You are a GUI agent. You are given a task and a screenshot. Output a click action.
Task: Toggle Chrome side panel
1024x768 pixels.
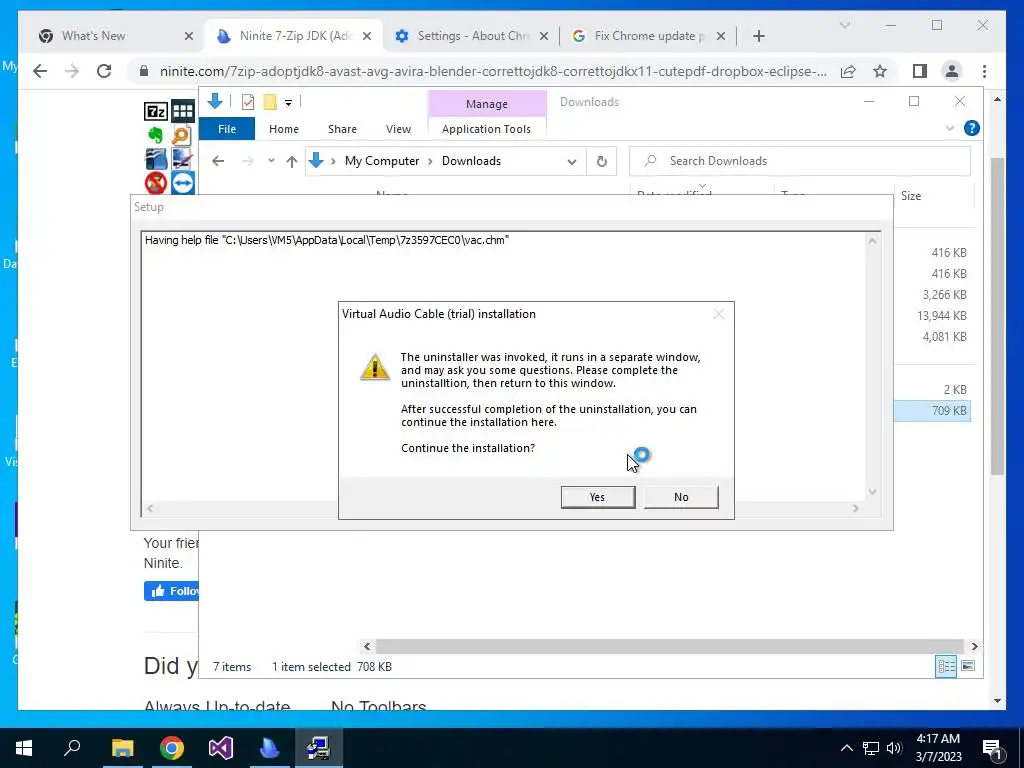pyautogui.click(x=920, y=71)
